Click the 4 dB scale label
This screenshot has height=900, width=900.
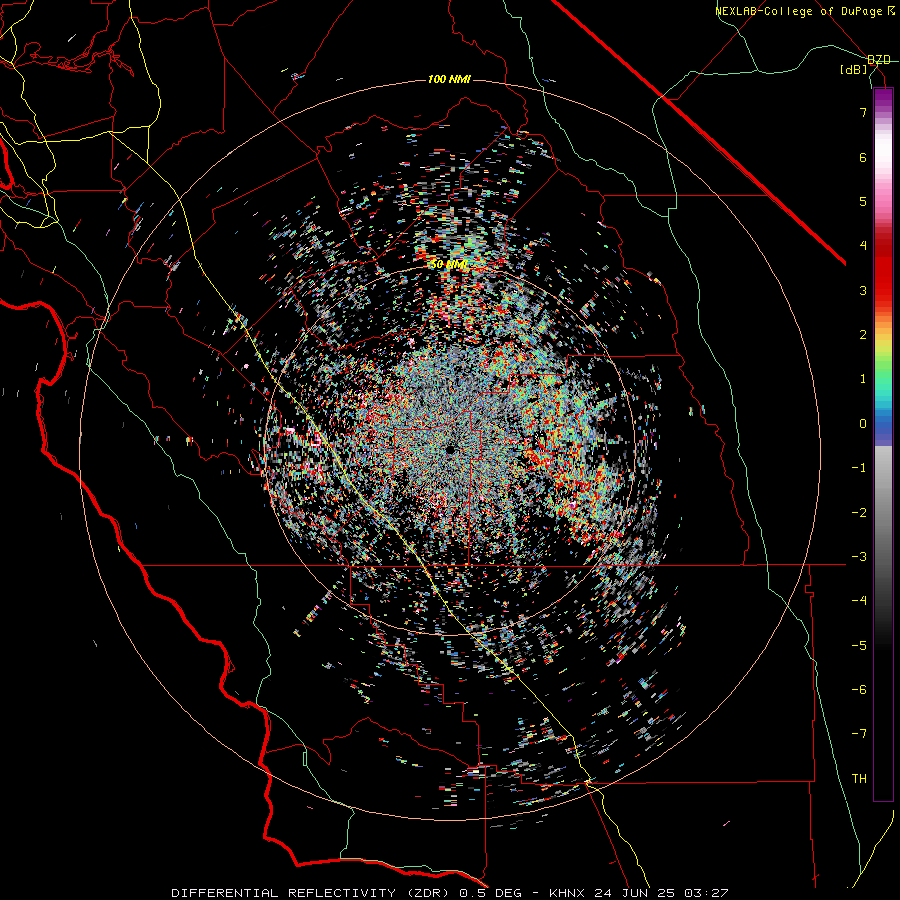[x=863, y=246]
